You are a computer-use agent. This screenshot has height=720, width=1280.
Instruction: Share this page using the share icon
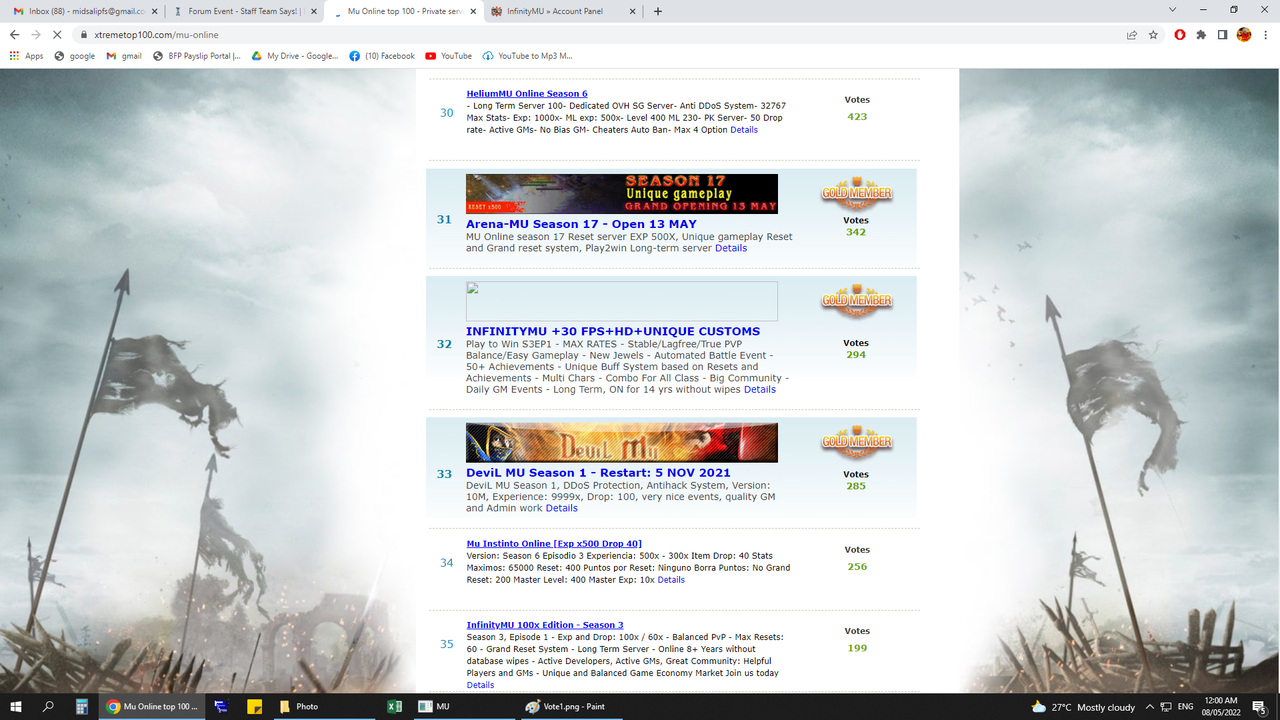click(x=1131, y=34)
